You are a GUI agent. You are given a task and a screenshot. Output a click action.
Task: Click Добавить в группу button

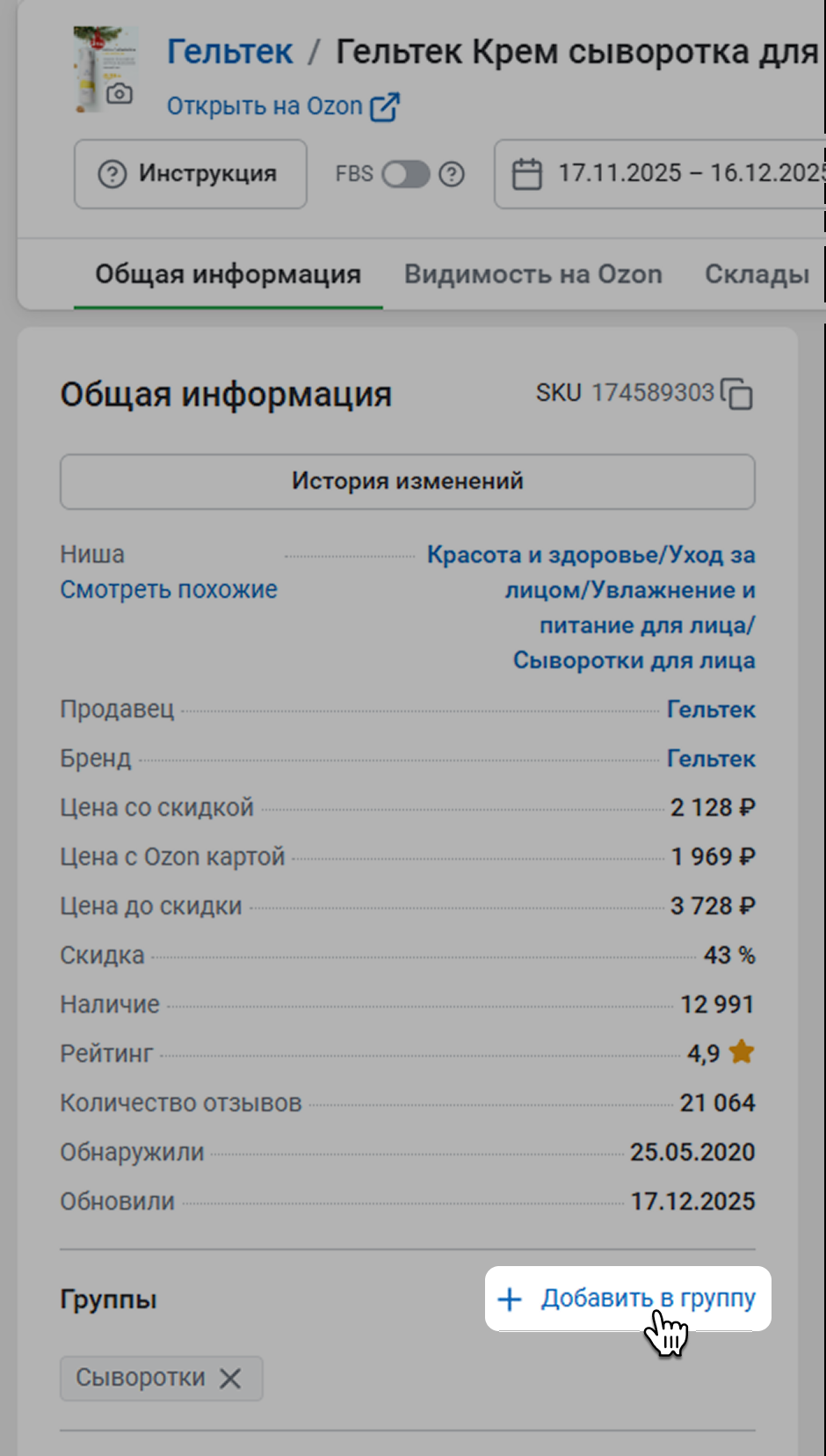(628, 1299)
